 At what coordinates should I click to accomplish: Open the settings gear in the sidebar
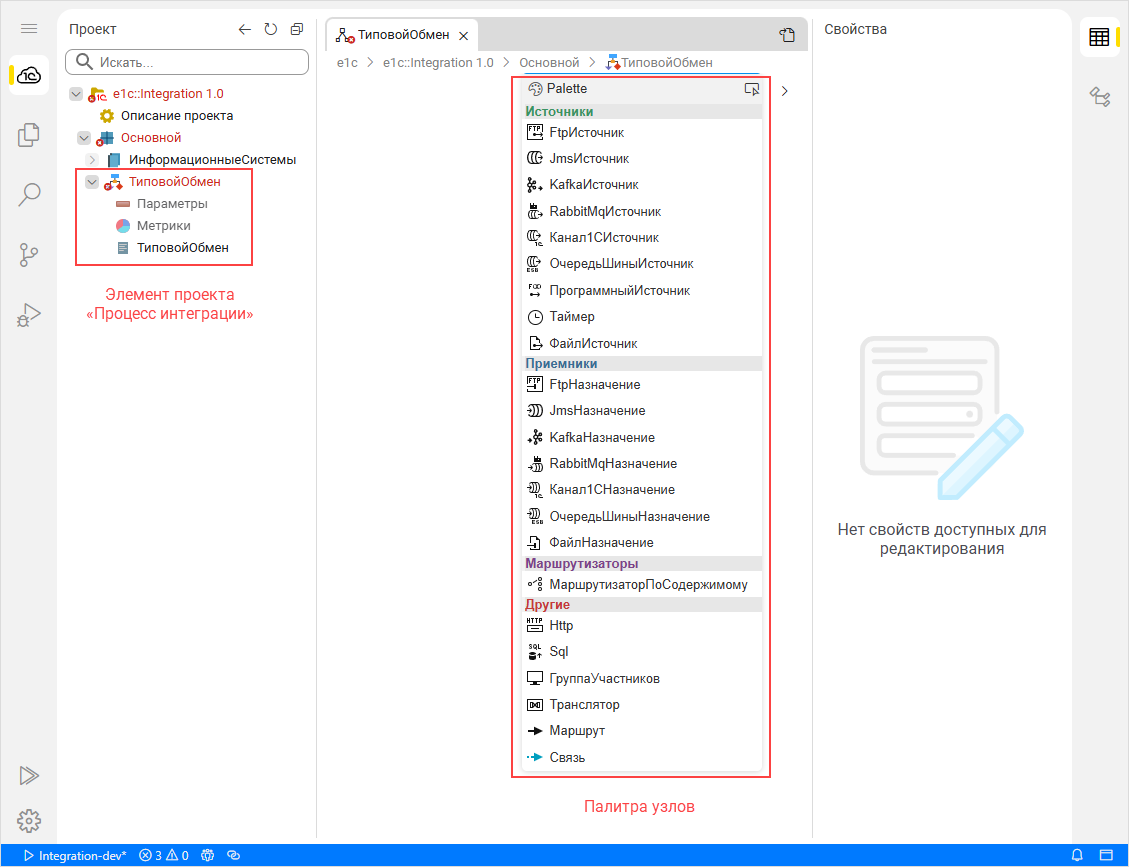coord(29,821)
